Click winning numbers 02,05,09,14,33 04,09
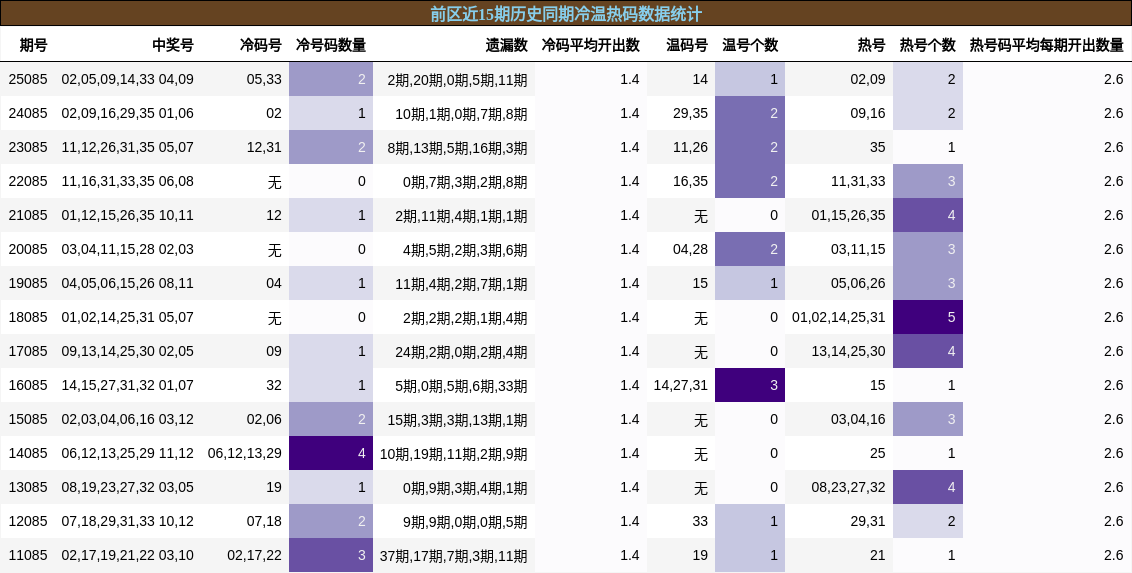1132x573 pixels. click(128, 79)
